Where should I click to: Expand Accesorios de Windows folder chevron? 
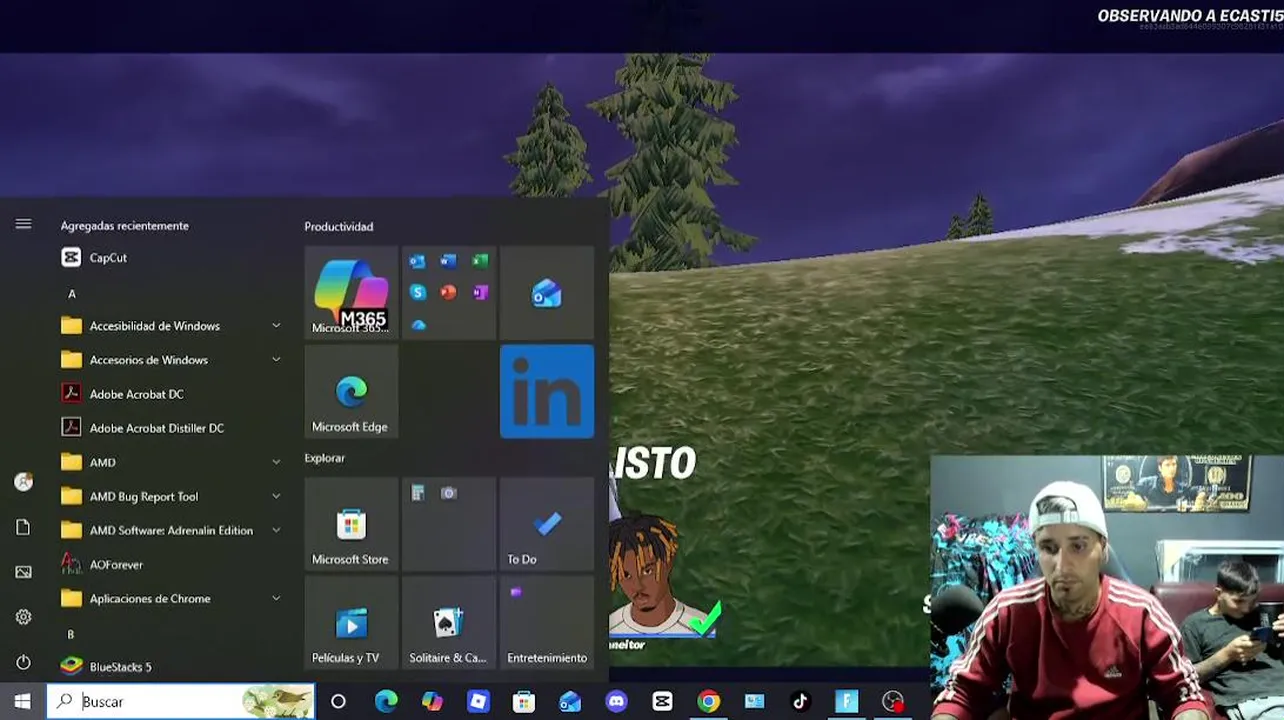point(276,360)
